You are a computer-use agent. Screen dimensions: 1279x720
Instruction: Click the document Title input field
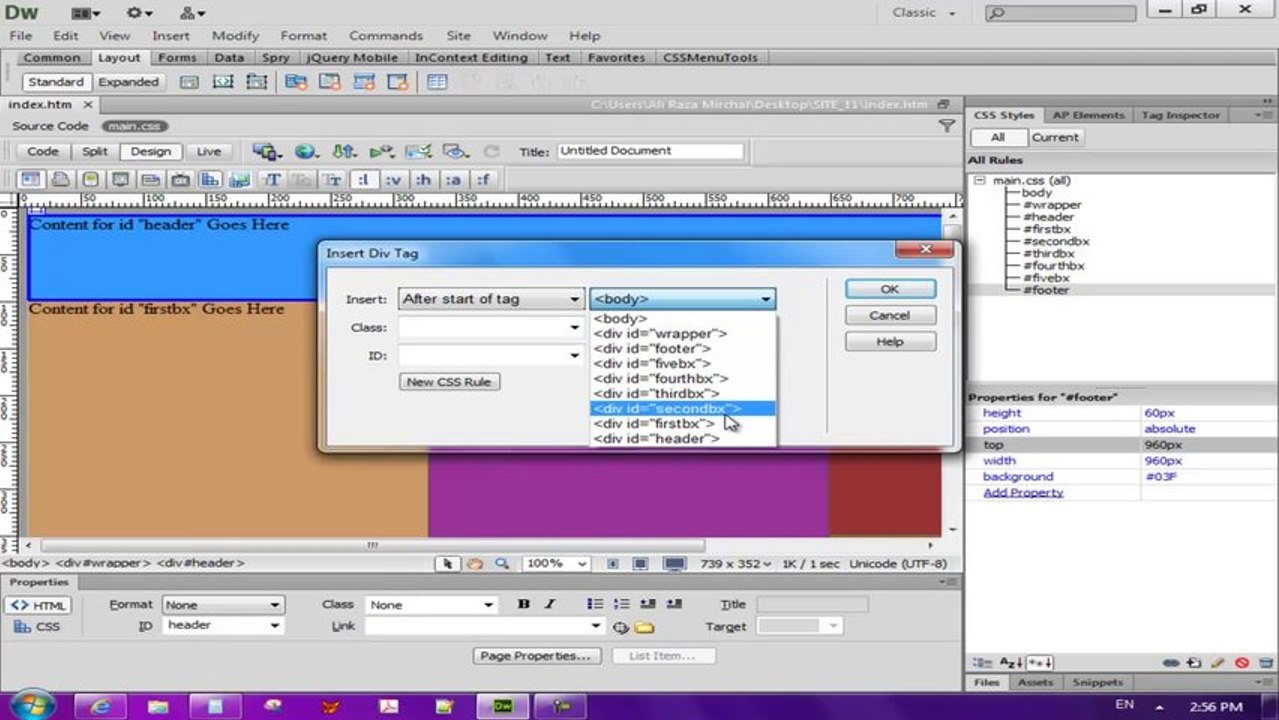click(650, 151)
